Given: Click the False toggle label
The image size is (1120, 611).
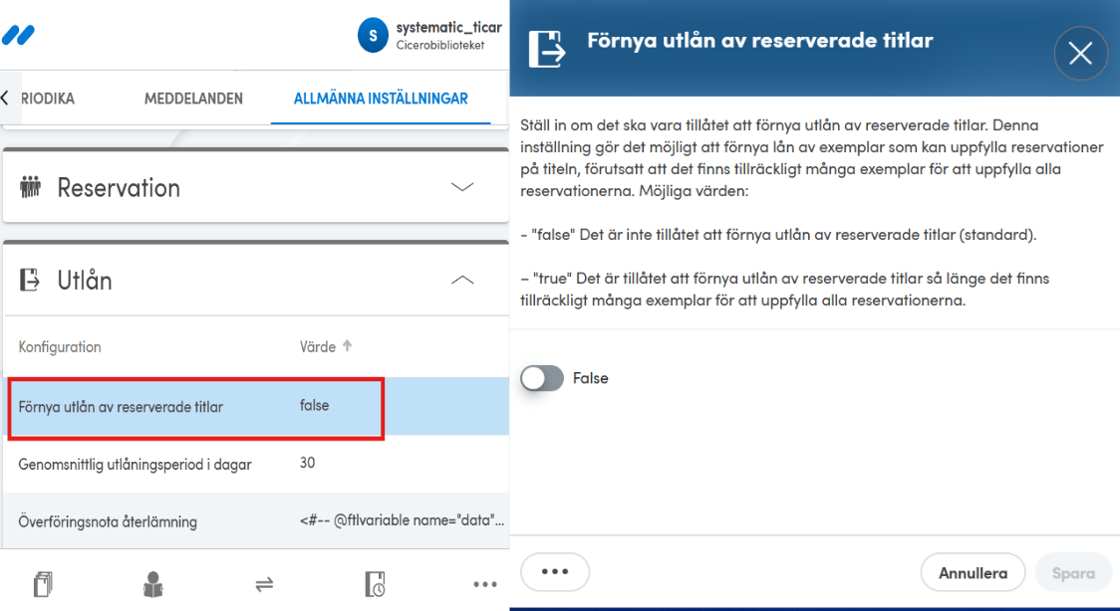Looking at the screenshot, I should tap(591, 378).
